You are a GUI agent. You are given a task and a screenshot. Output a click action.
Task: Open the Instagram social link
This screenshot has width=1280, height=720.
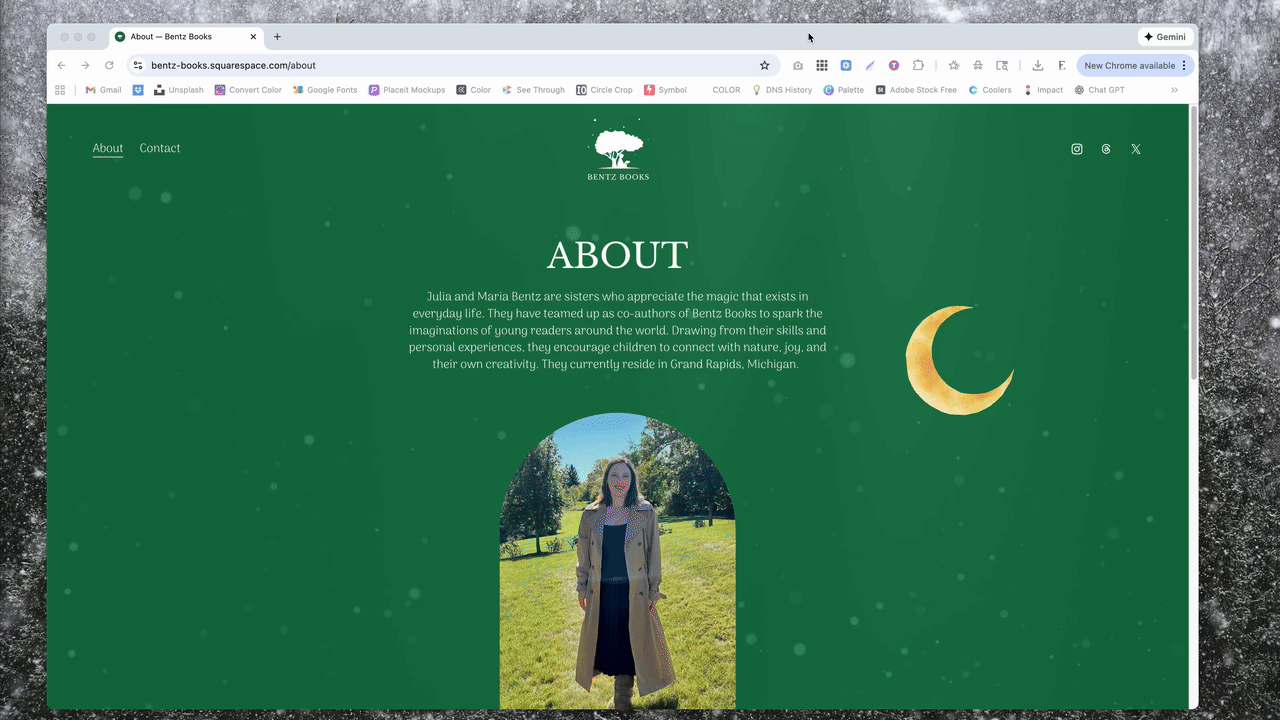pyautogui.click(x=1077, y=149)
